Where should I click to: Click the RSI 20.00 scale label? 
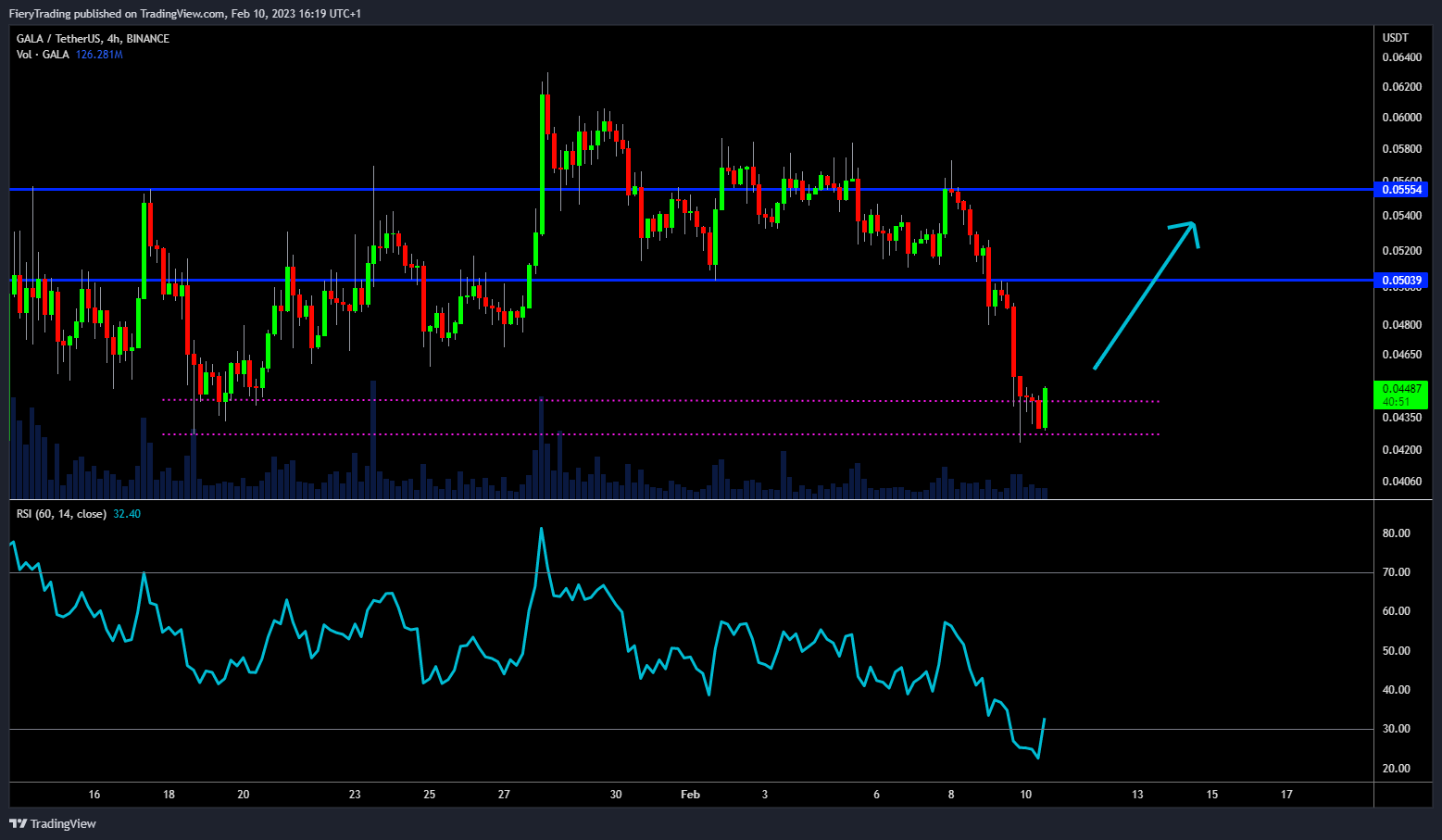click(x=1397, y=769)
